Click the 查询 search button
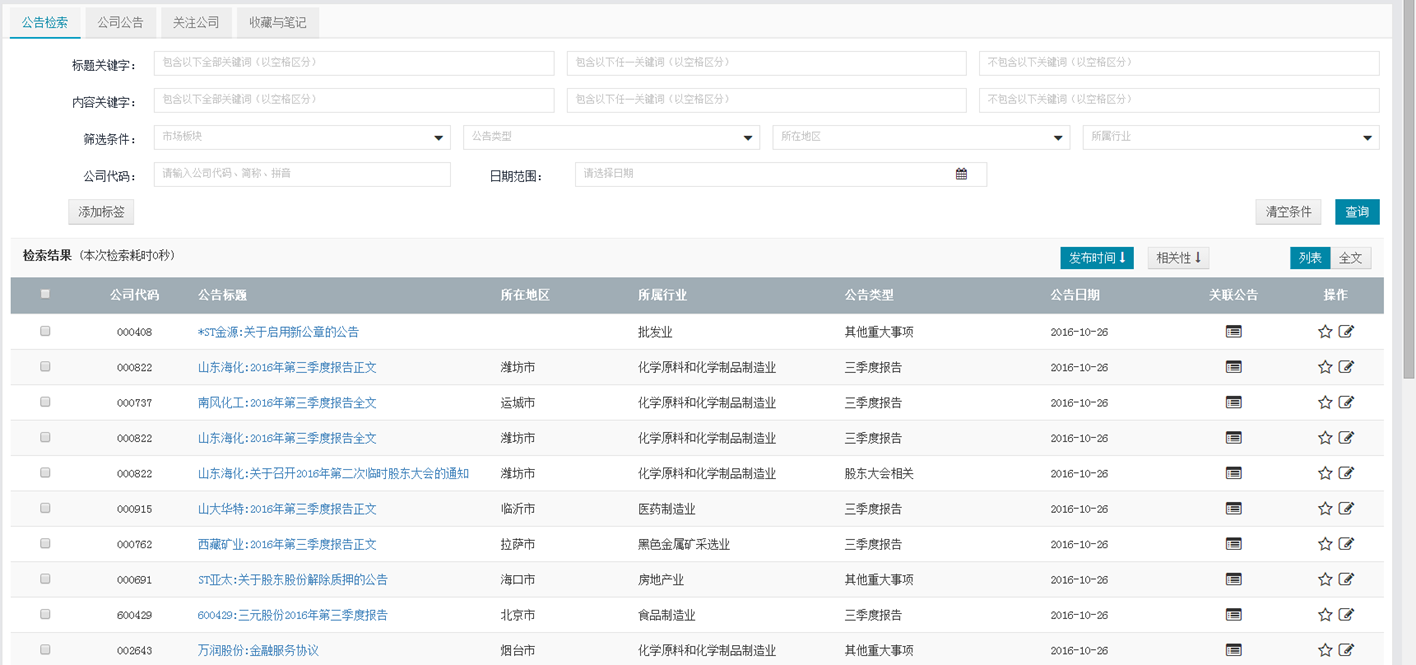Viewport: 1416px width, 665px height. pos(1357,212)
